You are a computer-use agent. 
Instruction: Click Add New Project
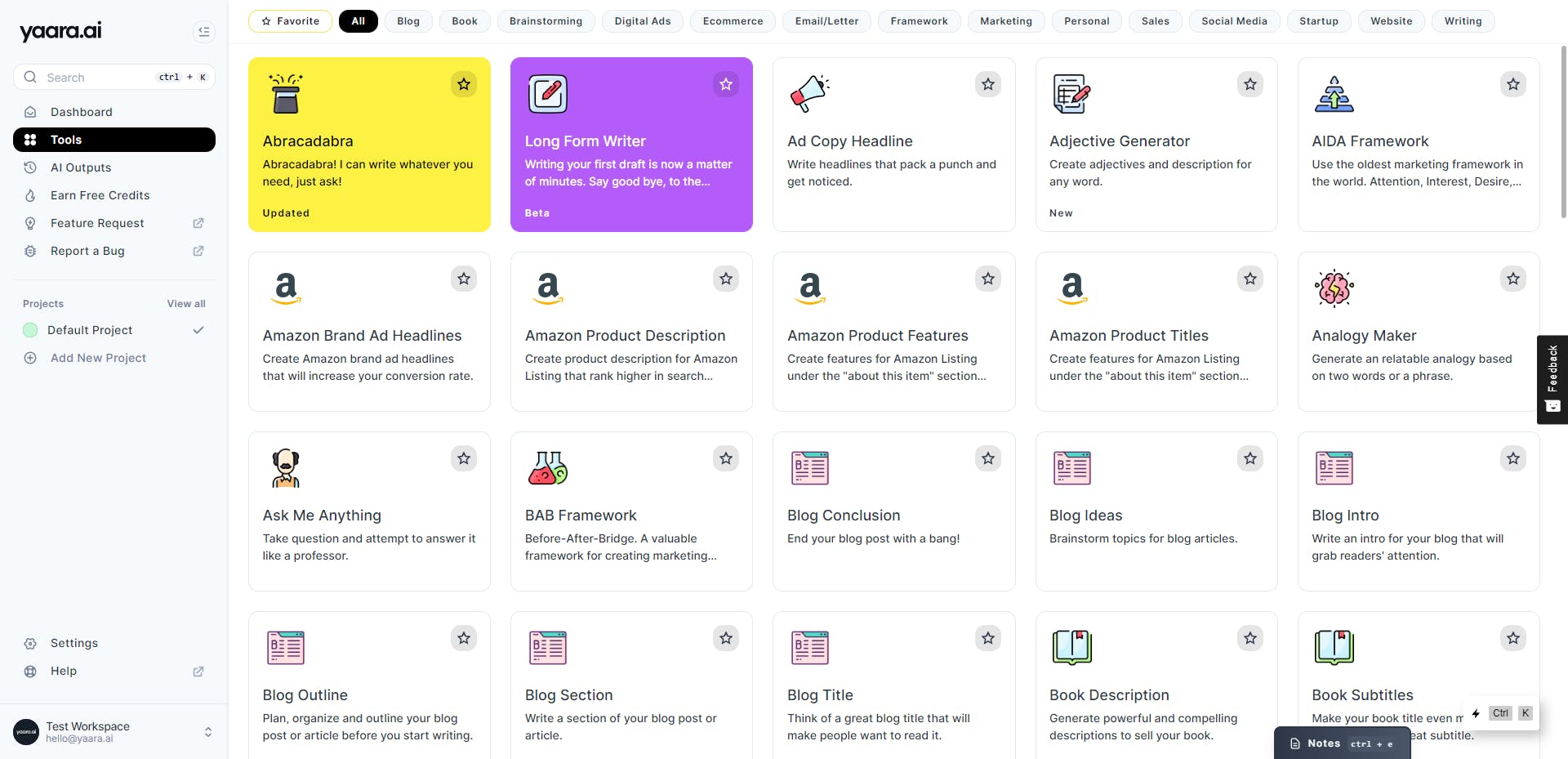coord(98,358)
